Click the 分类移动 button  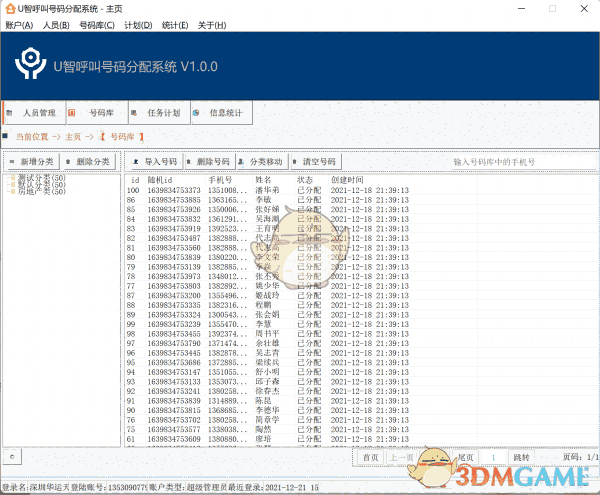(263, 162)
